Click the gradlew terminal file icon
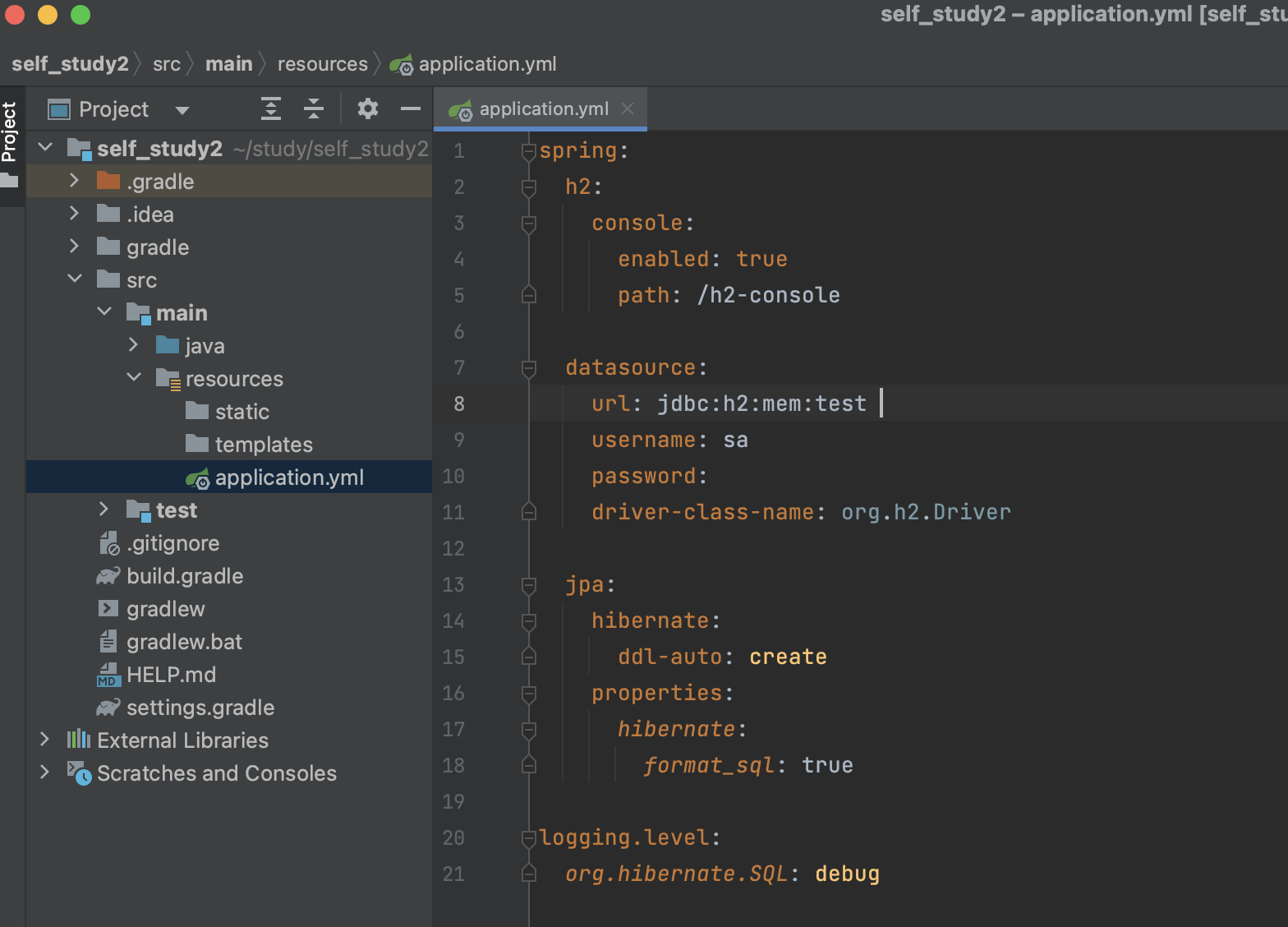This screenshot has width=1288, height=927. click(108, 608)
